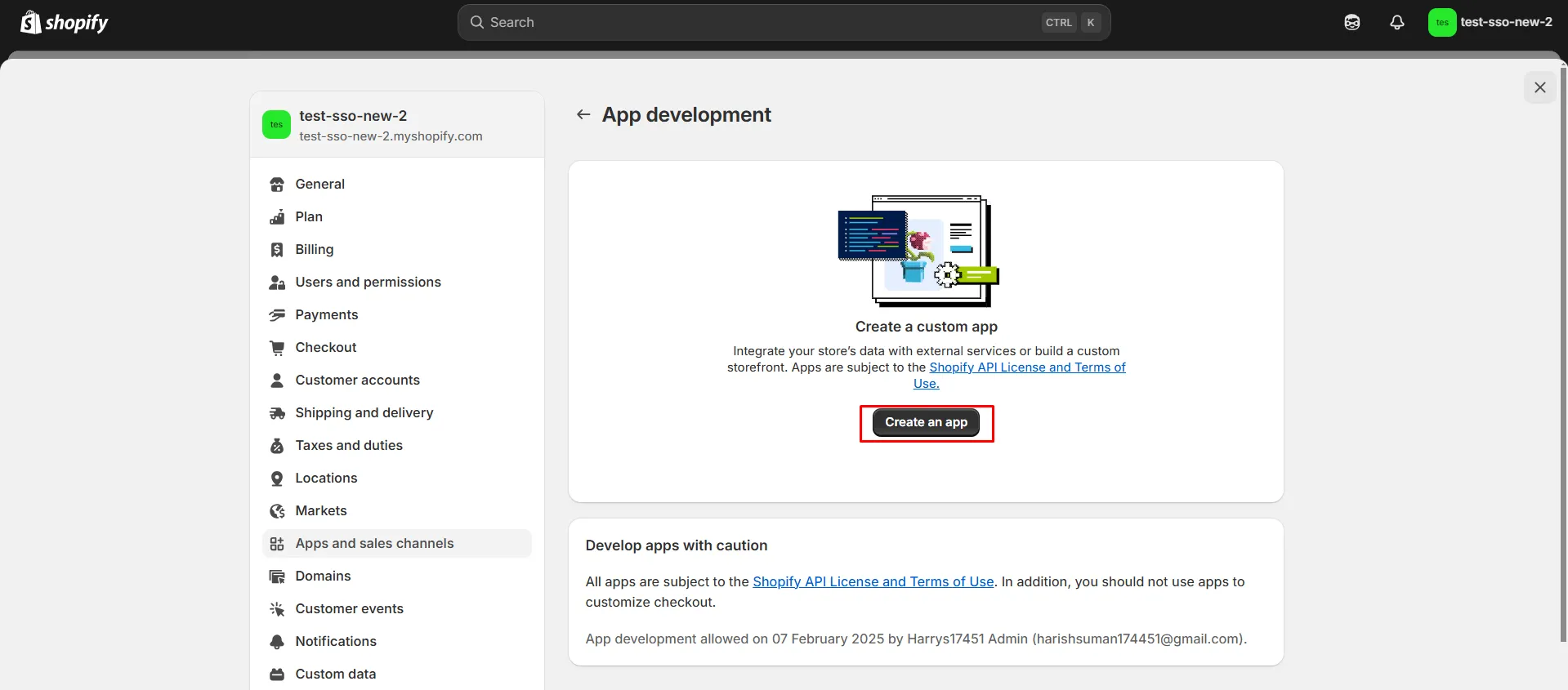
Task: Click the test-sso-new-2 store header in sidebar
Action: point(397,125)
